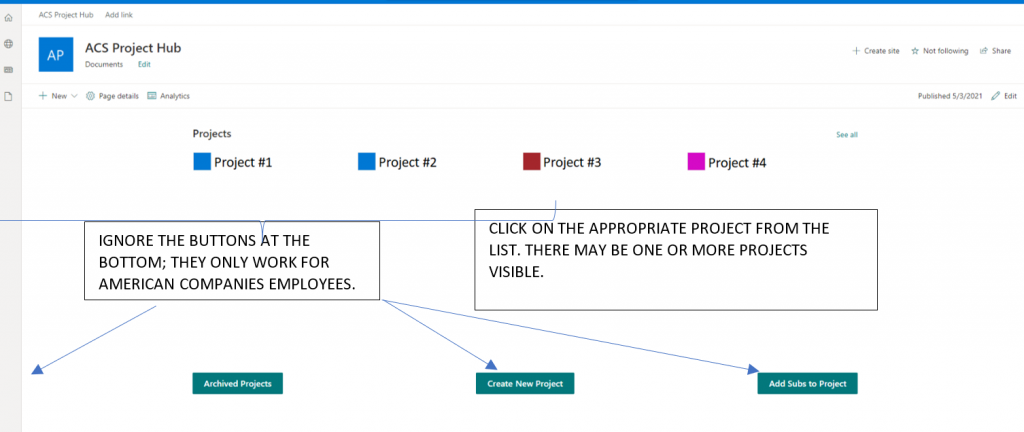Open Project #3 from the list
Screen dimensions: 1024x432
pyautogui.click(x=562, y=162)
